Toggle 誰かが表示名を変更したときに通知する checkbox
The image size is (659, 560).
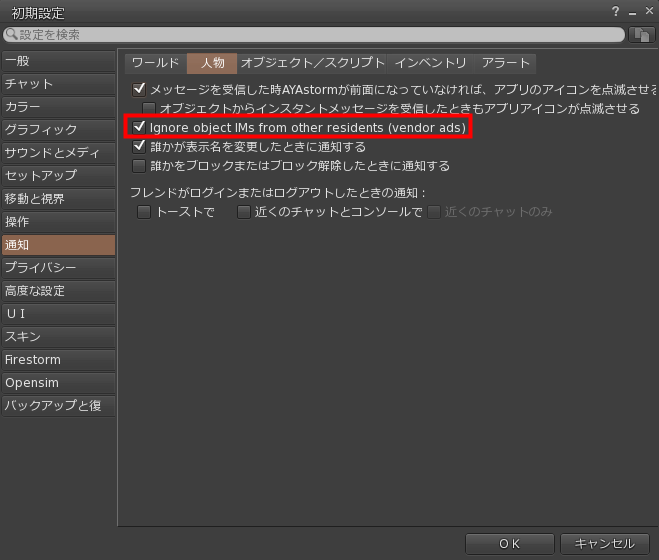(139, 146)
